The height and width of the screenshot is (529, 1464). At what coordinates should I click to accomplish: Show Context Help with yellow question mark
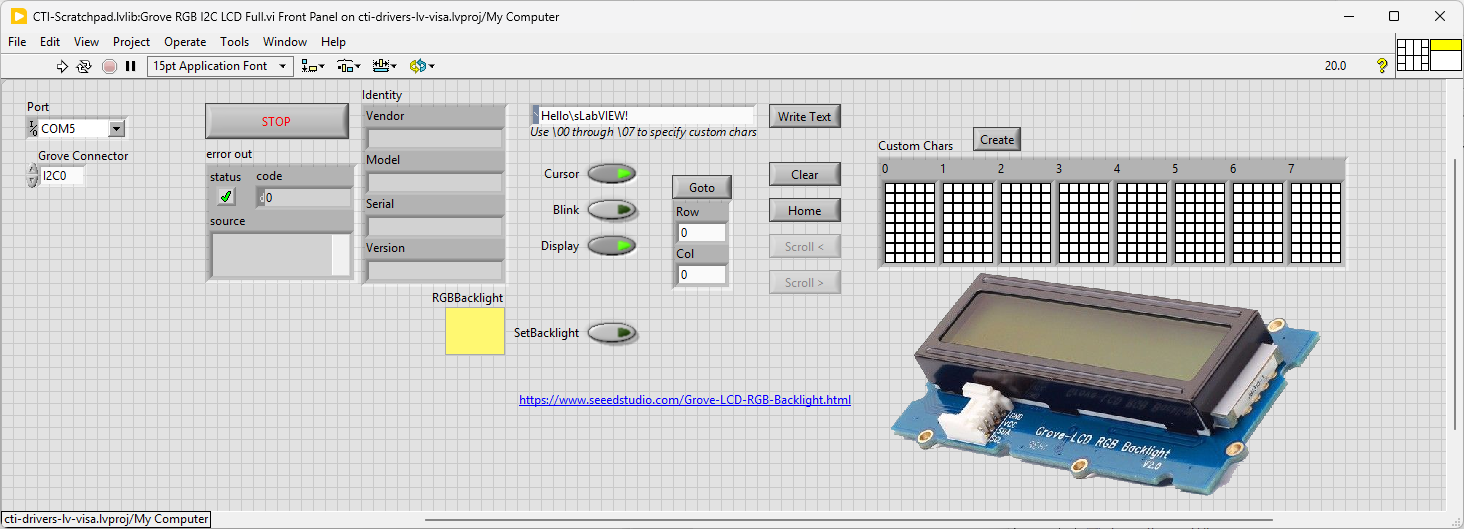[x=1382, y=66]
